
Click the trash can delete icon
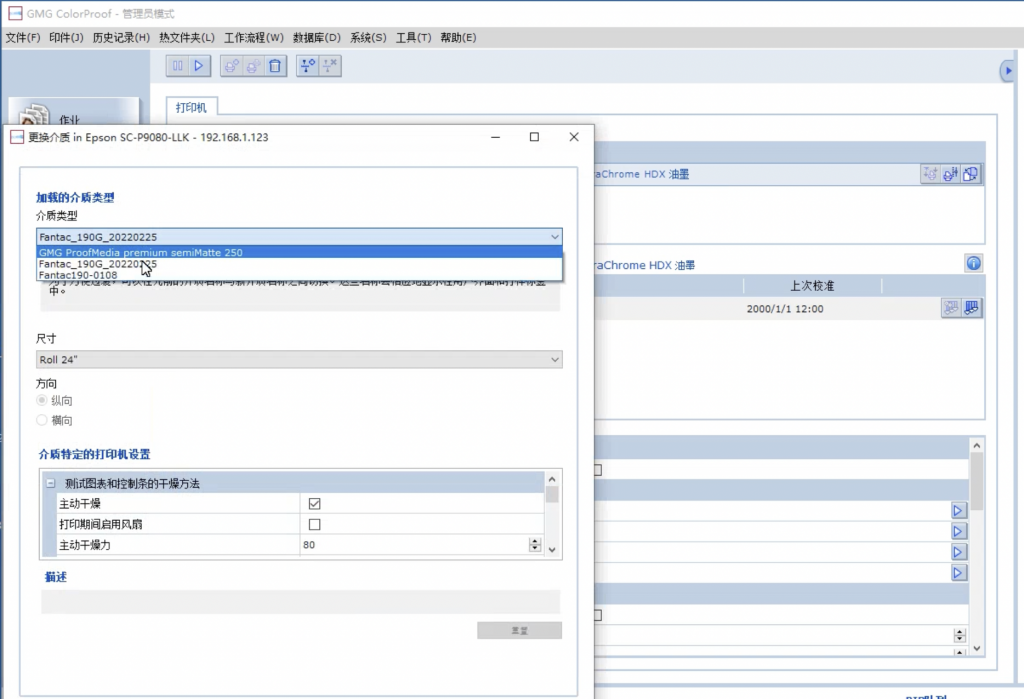(x=275, y=65)
